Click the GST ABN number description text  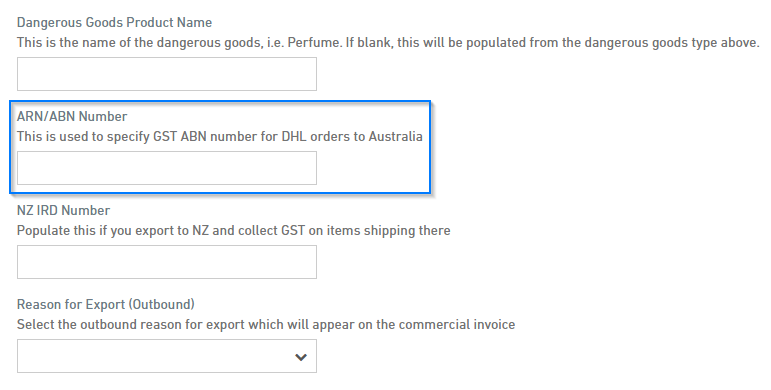pos(220,137)
